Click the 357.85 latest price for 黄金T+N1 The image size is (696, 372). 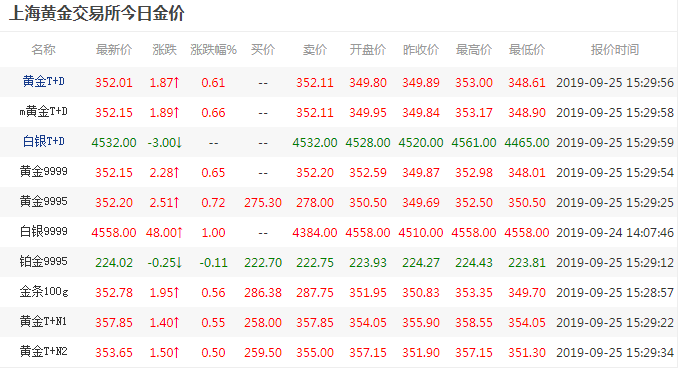point(114,323)
